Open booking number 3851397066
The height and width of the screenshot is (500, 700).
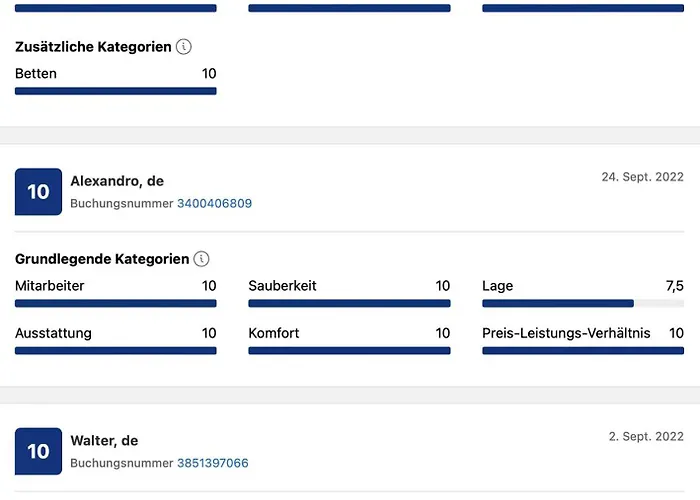point(212,464)
